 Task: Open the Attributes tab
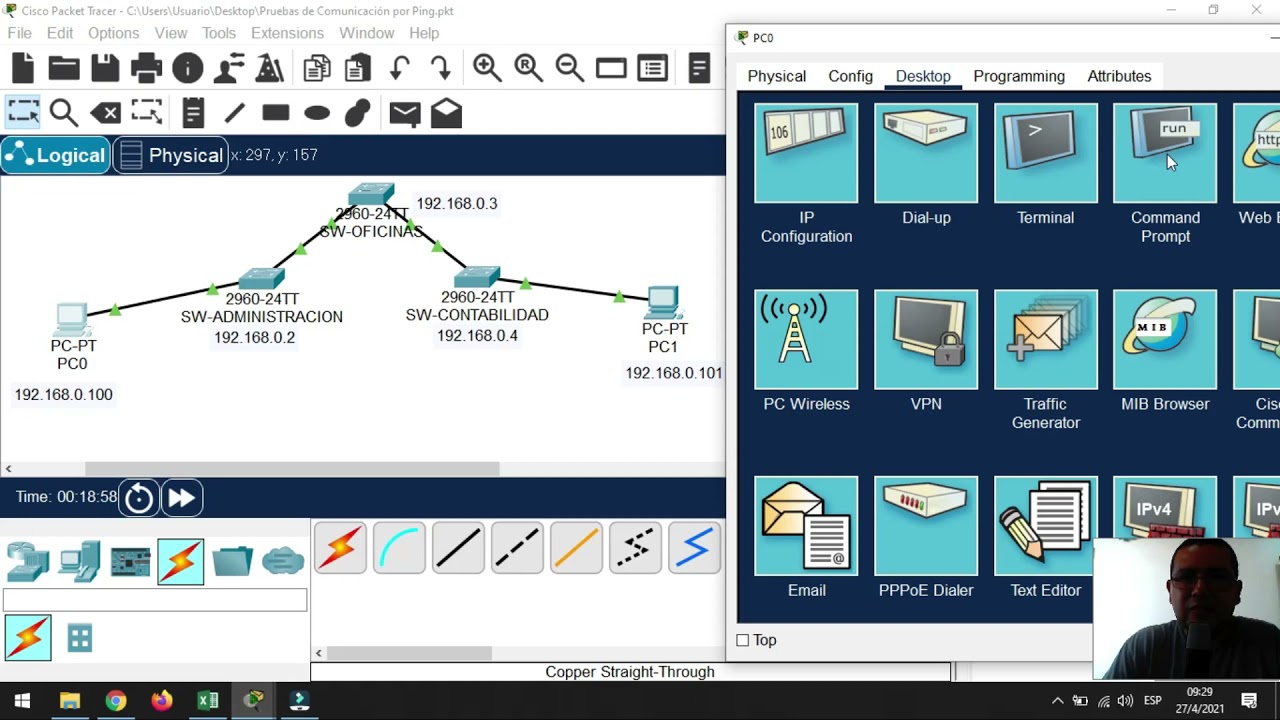coord(1119,76)
